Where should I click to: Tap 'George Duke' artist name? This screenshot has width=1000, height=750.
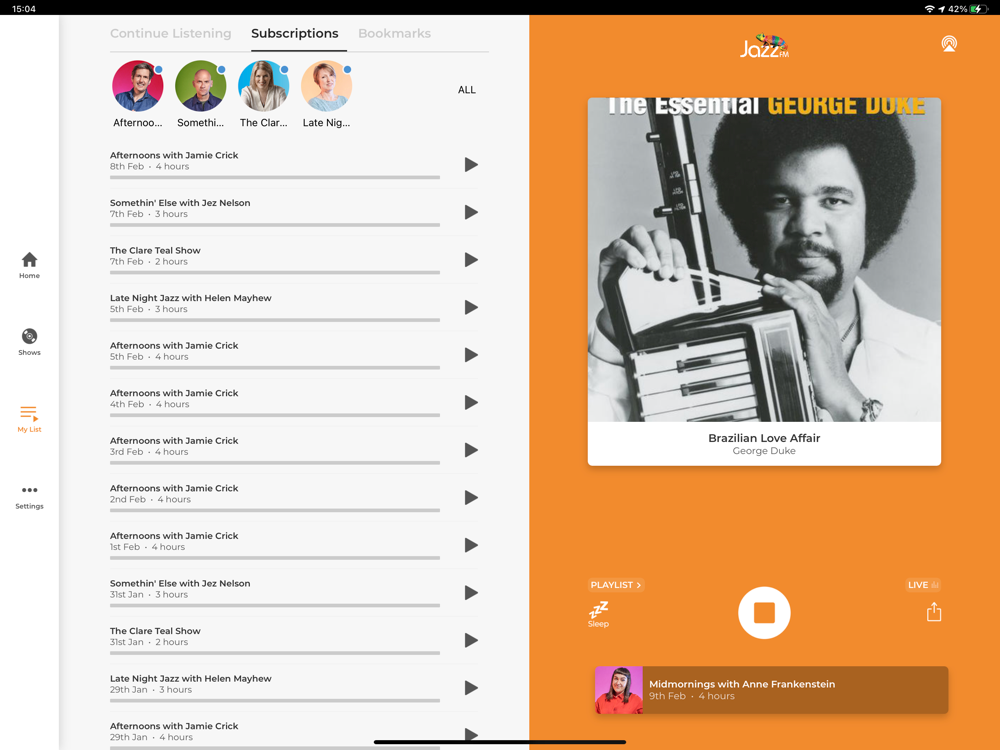(x=764, y=451)
